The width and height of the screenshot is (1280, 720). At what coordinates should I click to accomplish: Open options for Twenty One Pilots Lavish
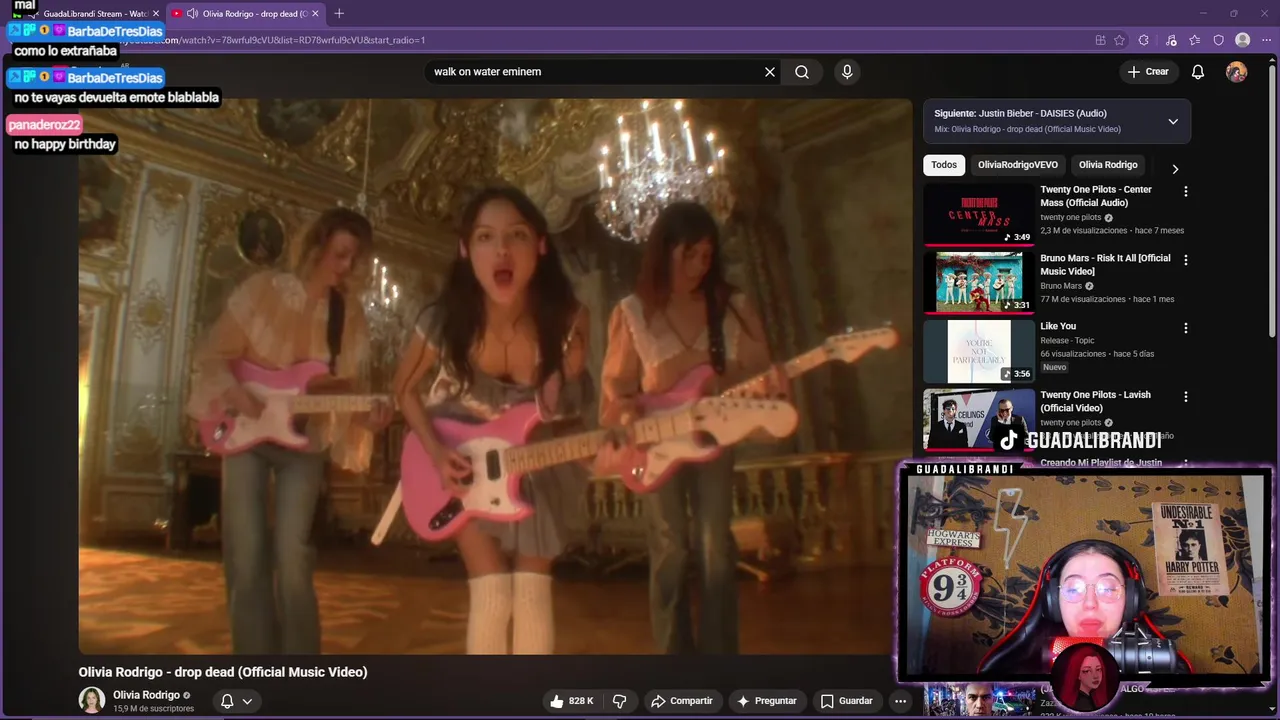(x=1186, y=397)
